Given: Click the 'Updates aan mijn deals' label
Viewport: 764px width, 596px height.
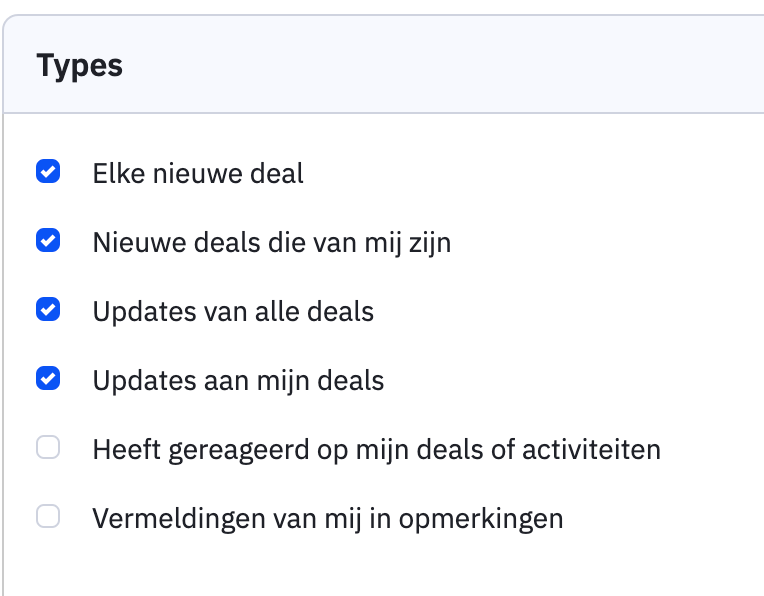Looking at the screenshot, I should pyautogui.click(x=238, y=381).
